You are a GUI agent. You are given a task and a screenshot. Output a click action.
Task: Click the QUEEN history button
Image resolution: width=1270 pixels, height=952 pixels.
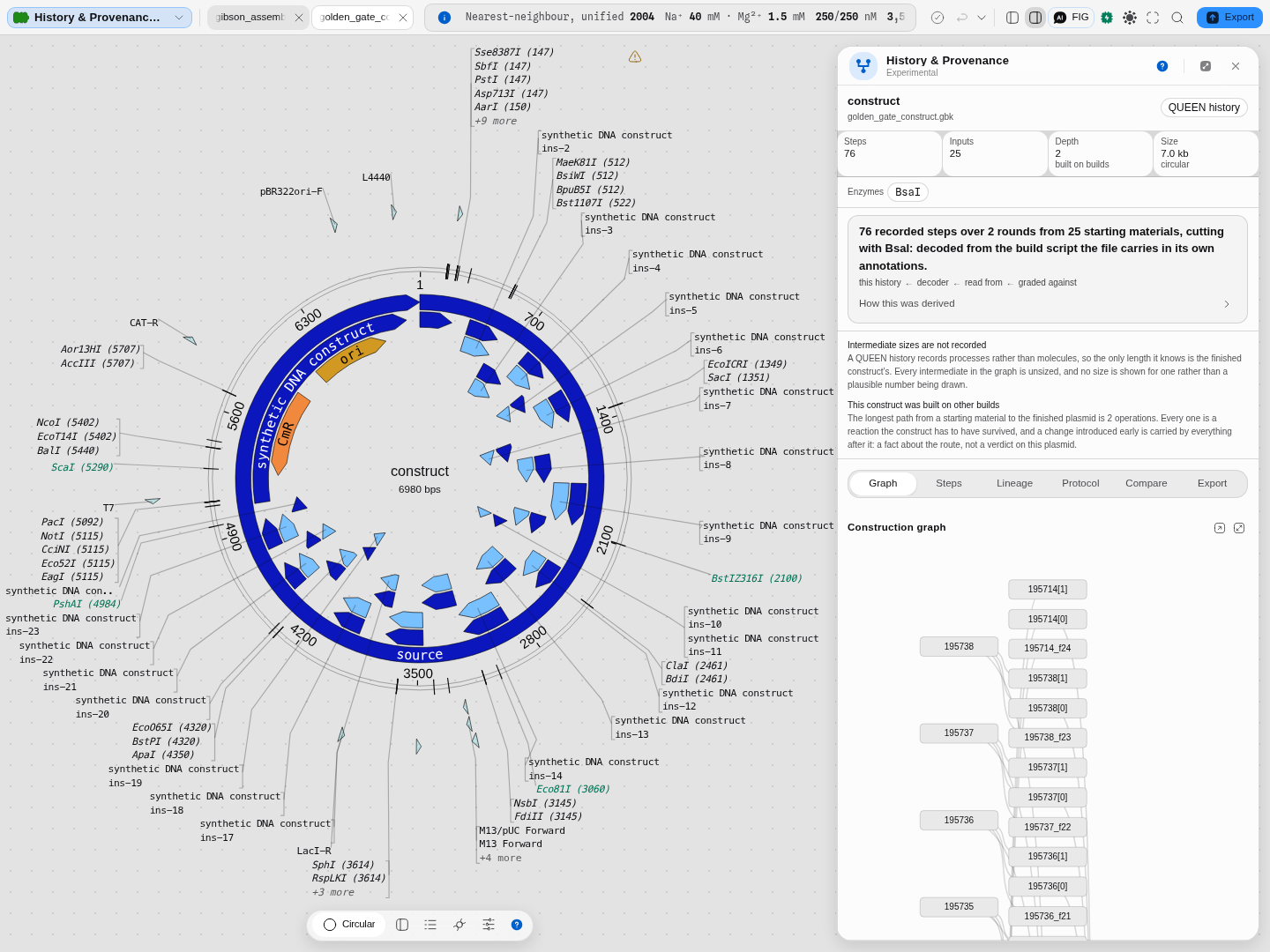[x=1204, y=108]
